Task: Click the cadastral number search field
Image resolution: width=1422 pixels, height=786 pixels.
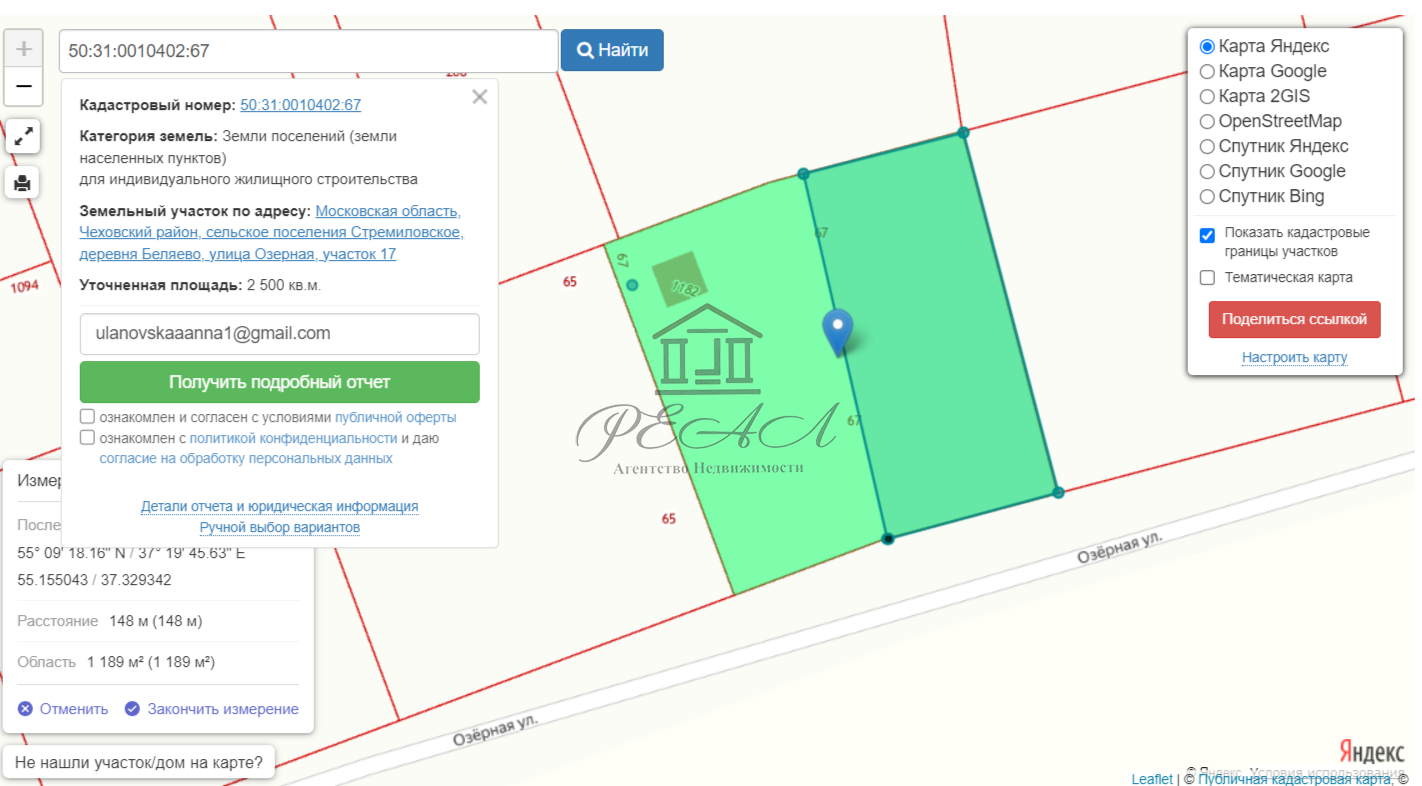Action: pyautogui.click(x=308, y=50)
